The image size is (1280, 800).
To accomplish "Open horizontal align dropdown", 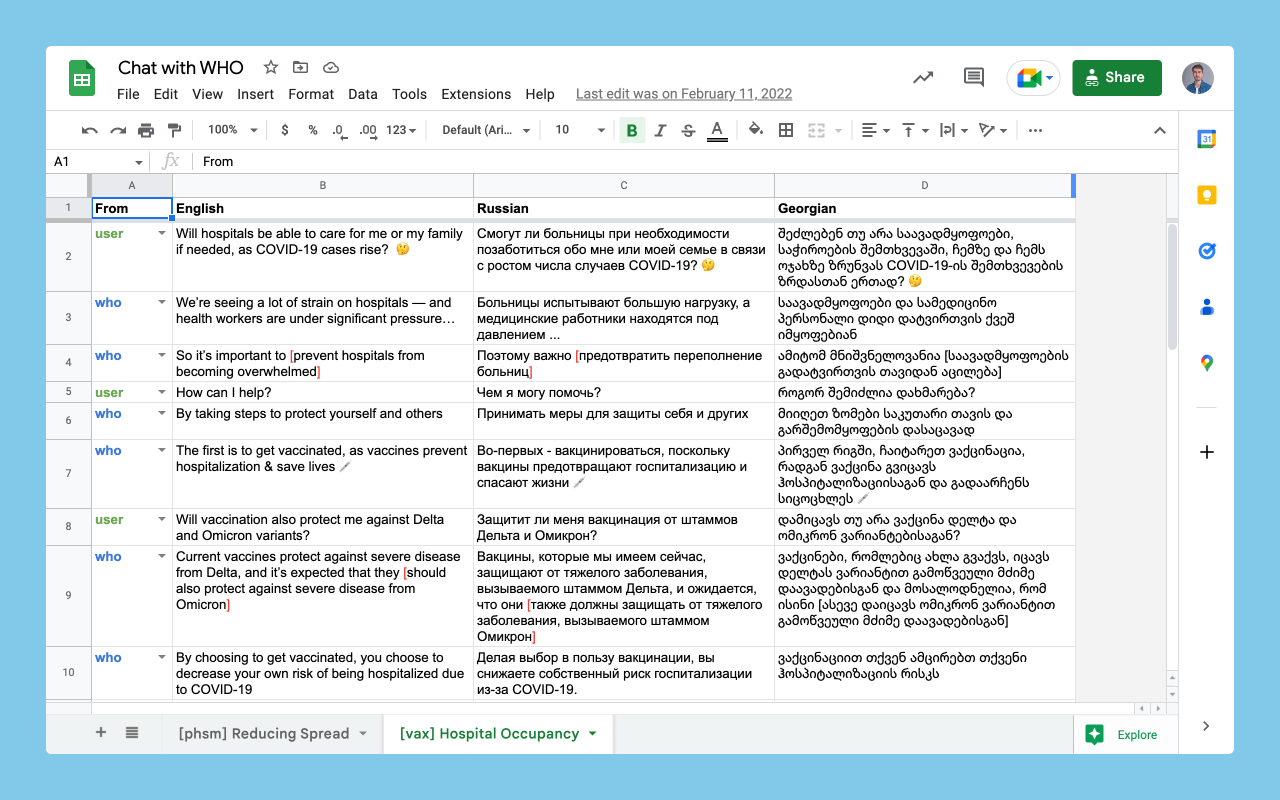I will [x=875, y=130].
